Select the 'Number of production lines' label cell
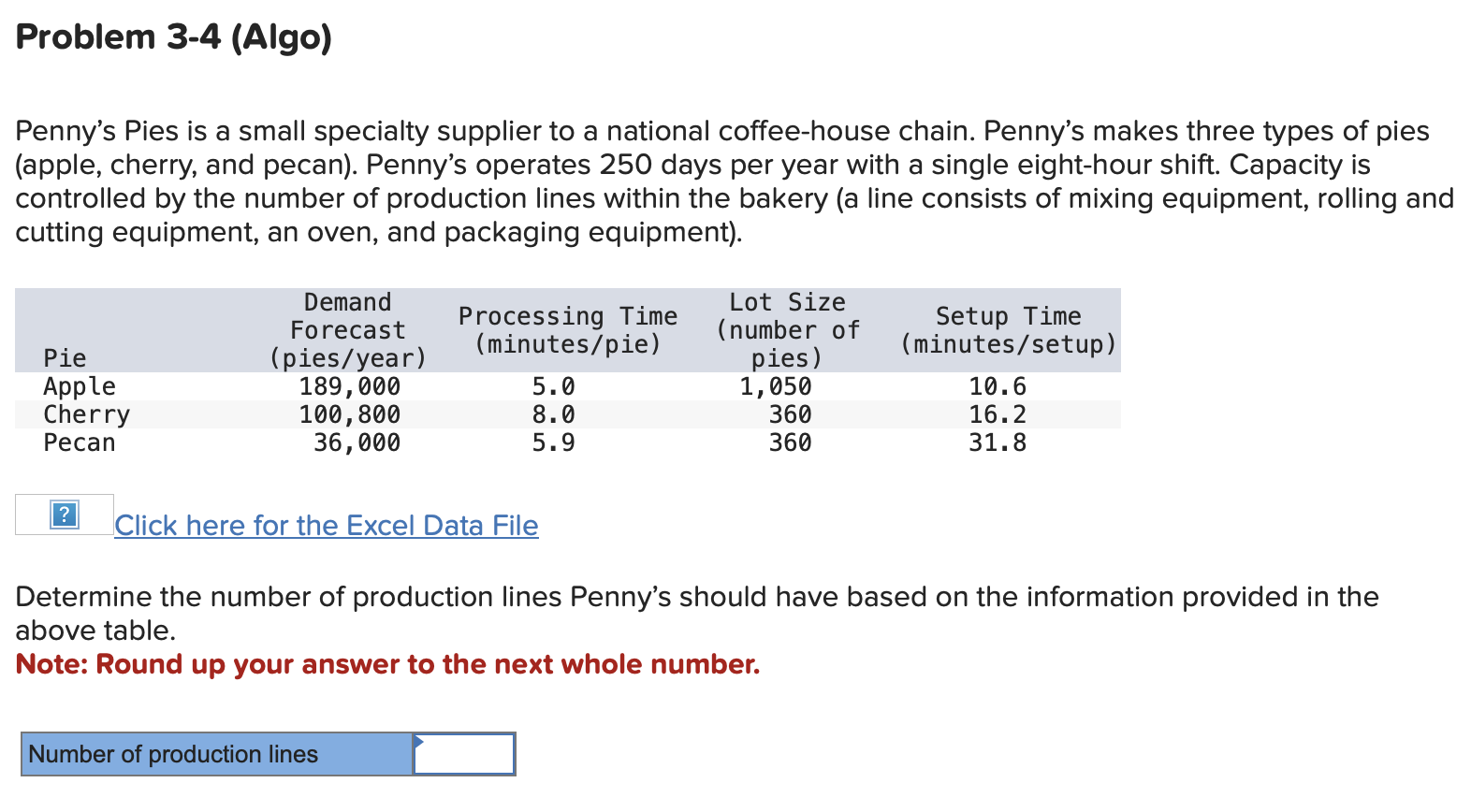 pyautogui.click(x=217, y=754)
